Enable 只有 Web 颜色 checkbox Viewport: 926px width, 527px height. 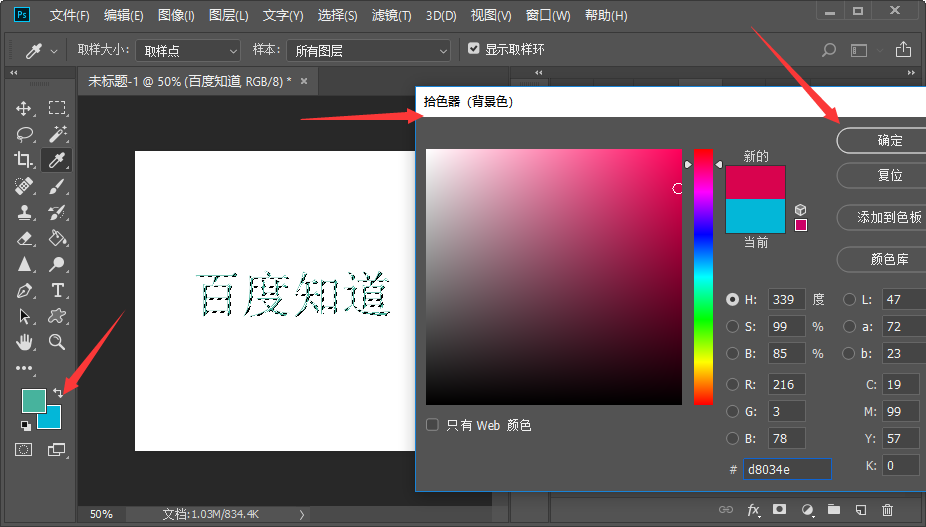pyautogui.click(x=432, y=424)
